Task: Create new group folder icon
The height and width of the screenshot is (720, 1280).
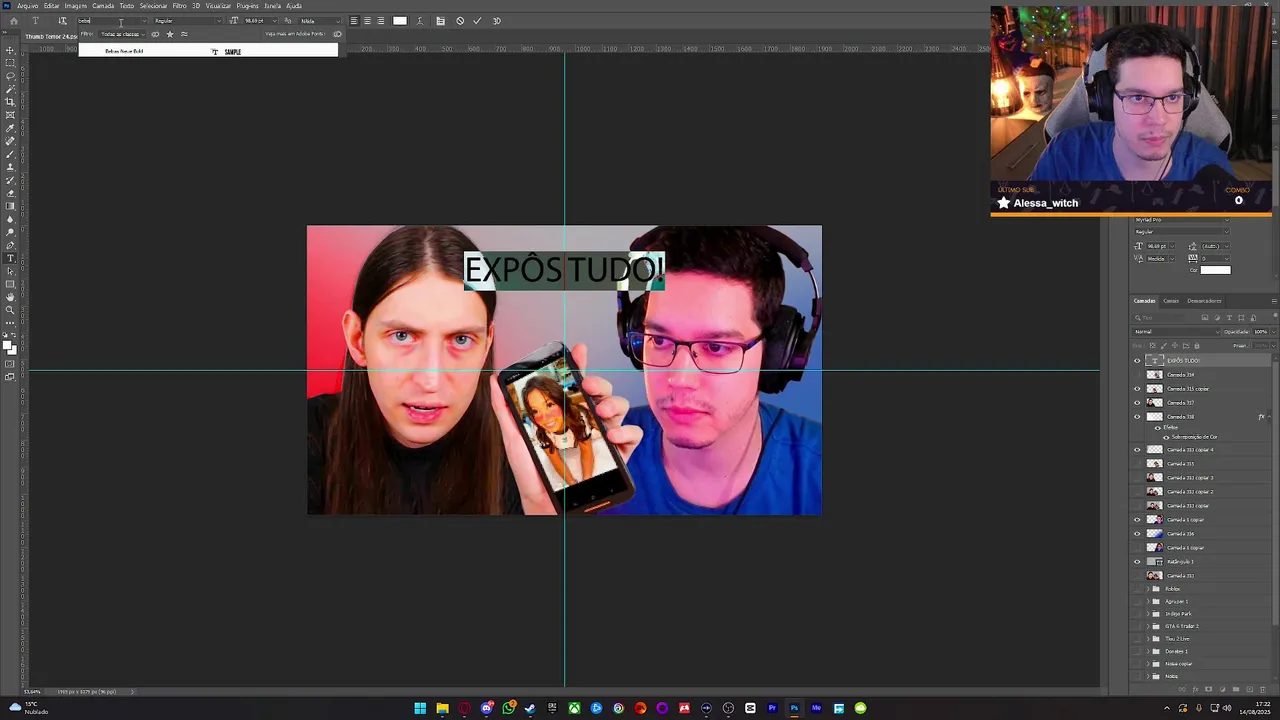Action: 1235,689
